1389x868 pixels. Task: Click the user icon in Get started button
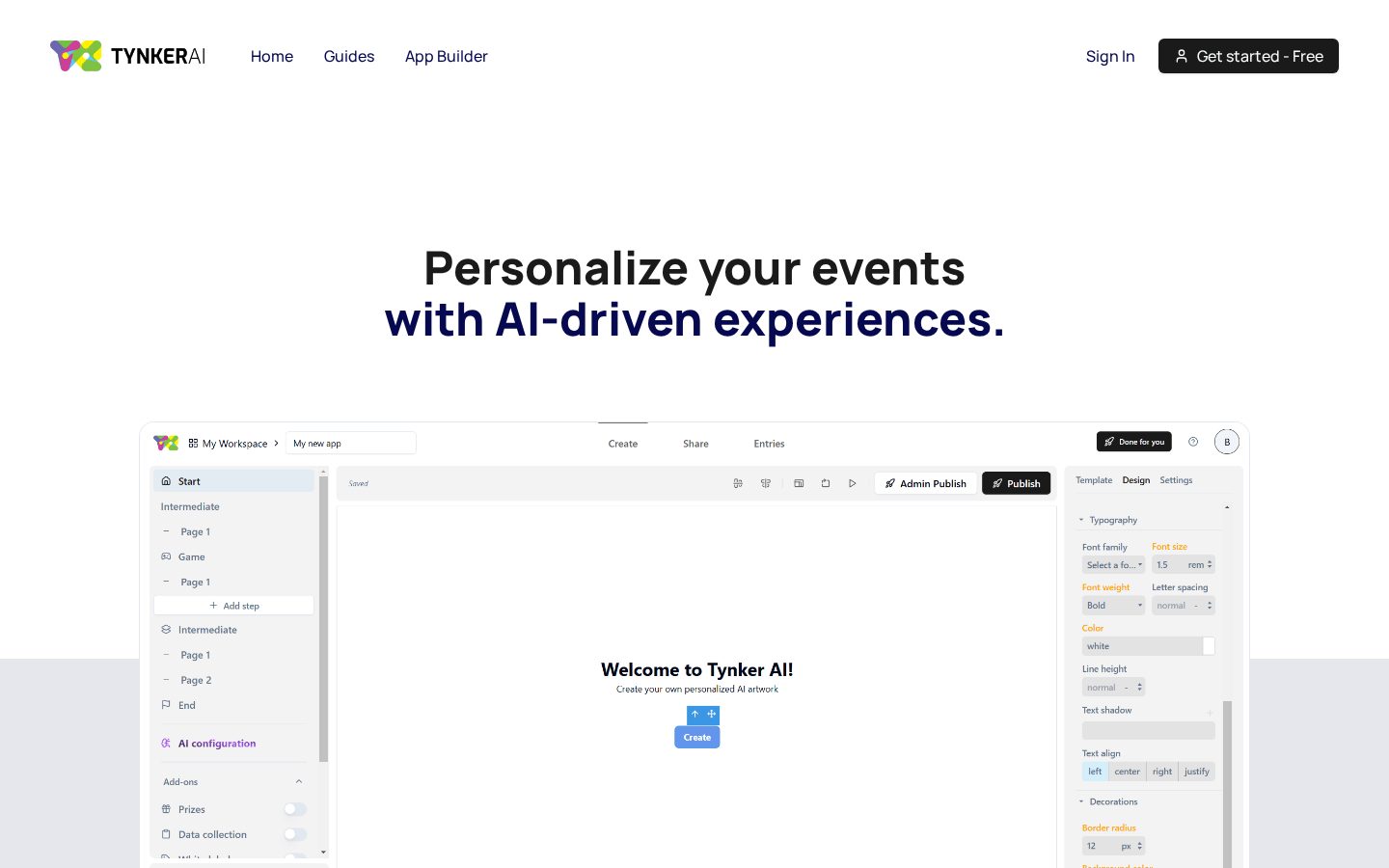[1181, 56]
